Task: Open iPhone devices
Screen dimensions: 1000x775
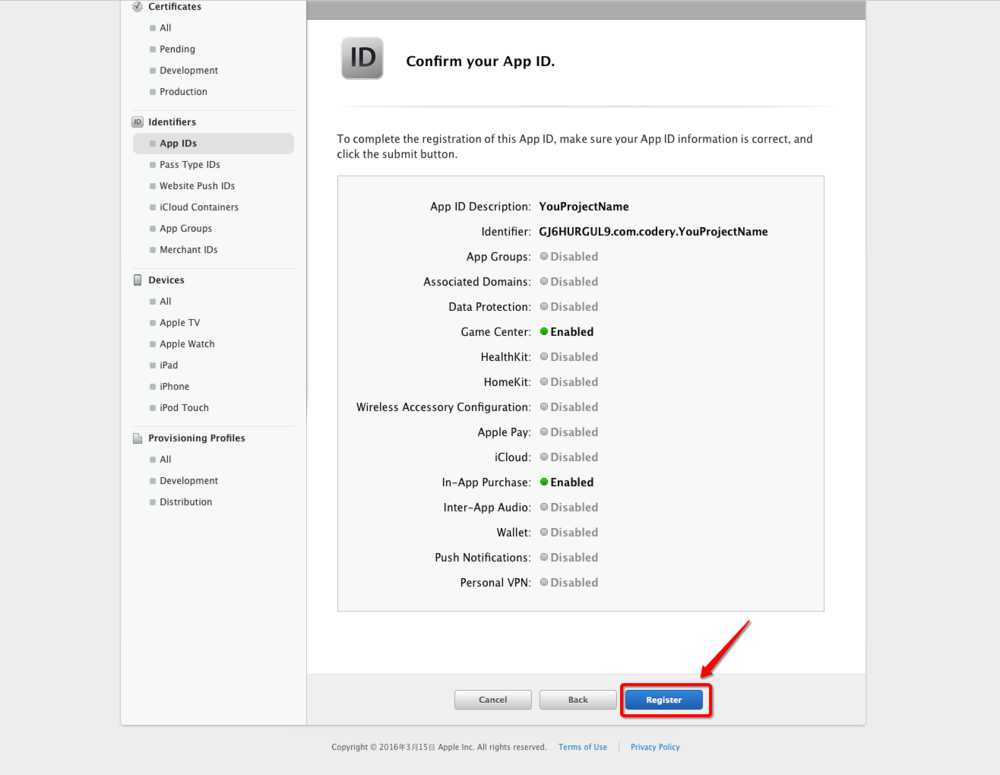Action: 174,387
